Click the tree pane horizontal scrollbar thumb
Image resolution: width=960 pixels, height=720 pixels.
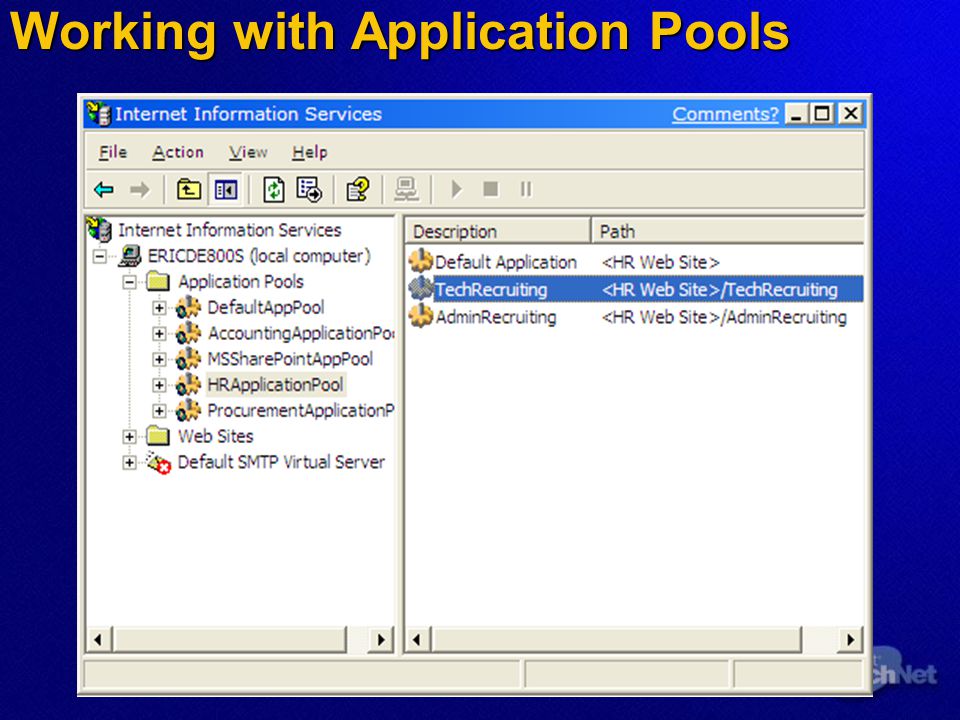pos(230,640)
